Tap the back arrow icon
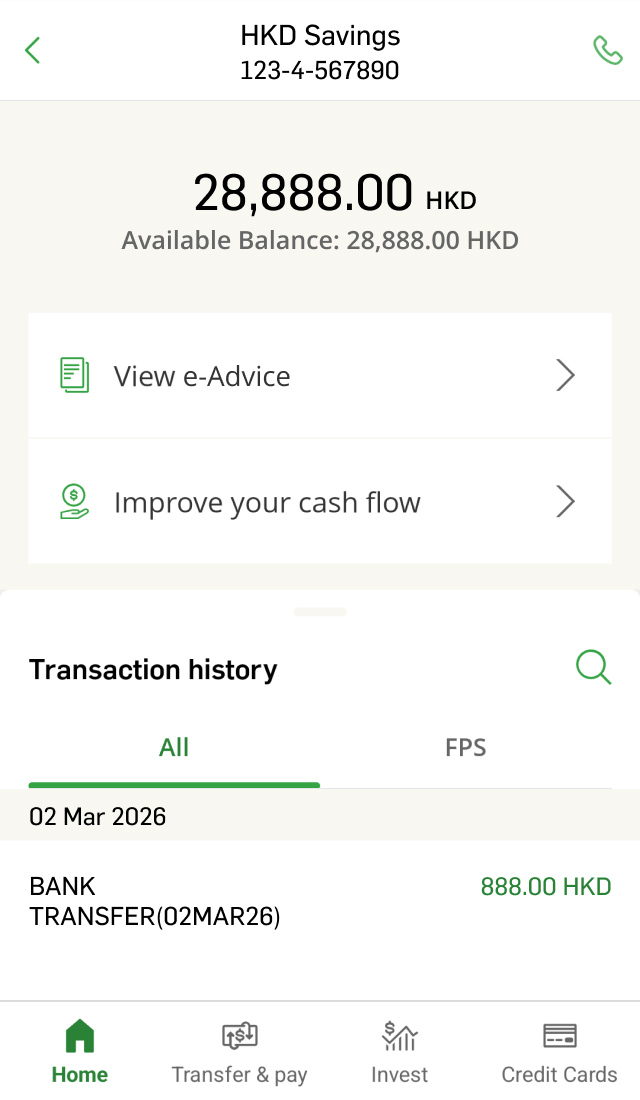The width and height of the screenshot is (640, 1100). tap(33, 50)
